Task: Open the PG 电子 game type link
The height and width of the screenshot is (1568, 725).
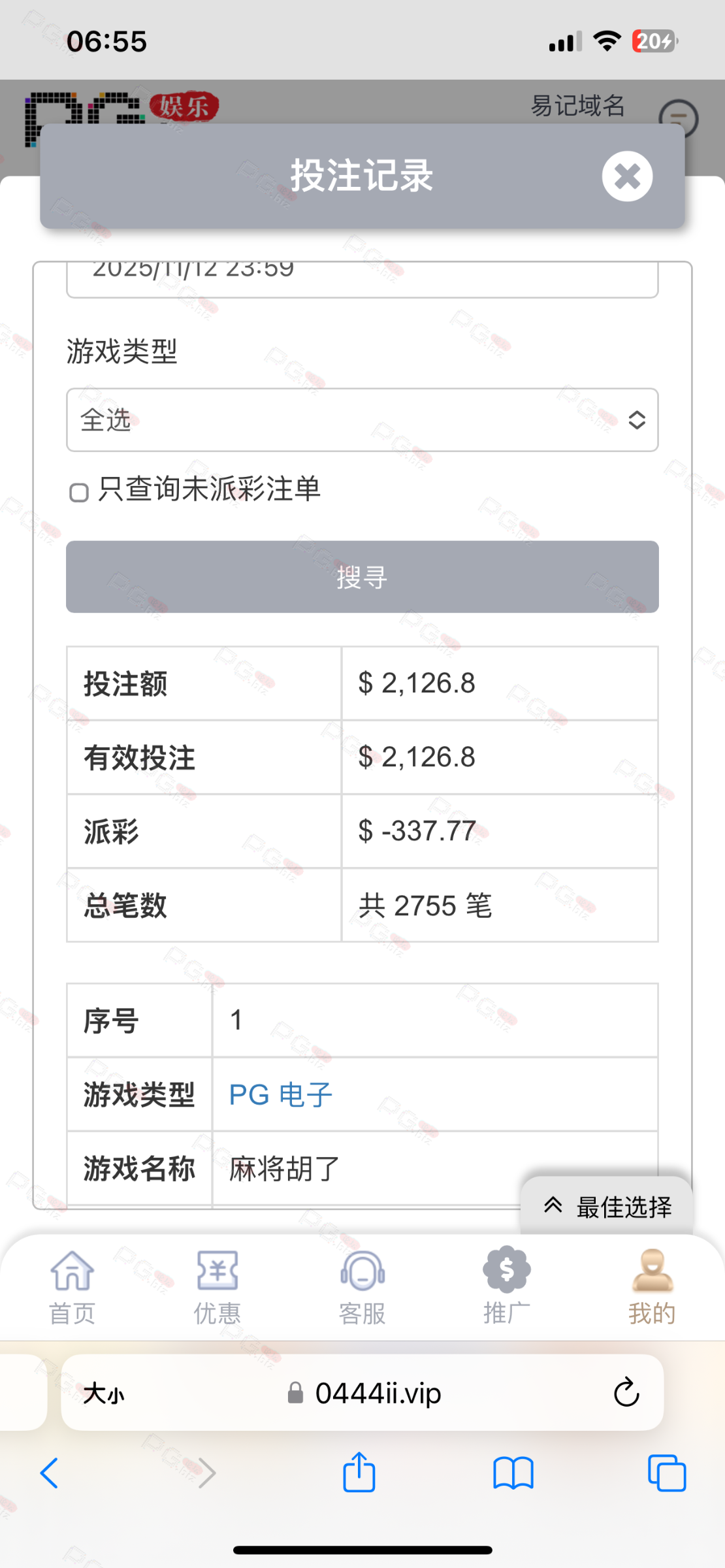Action: [281, 1094]
